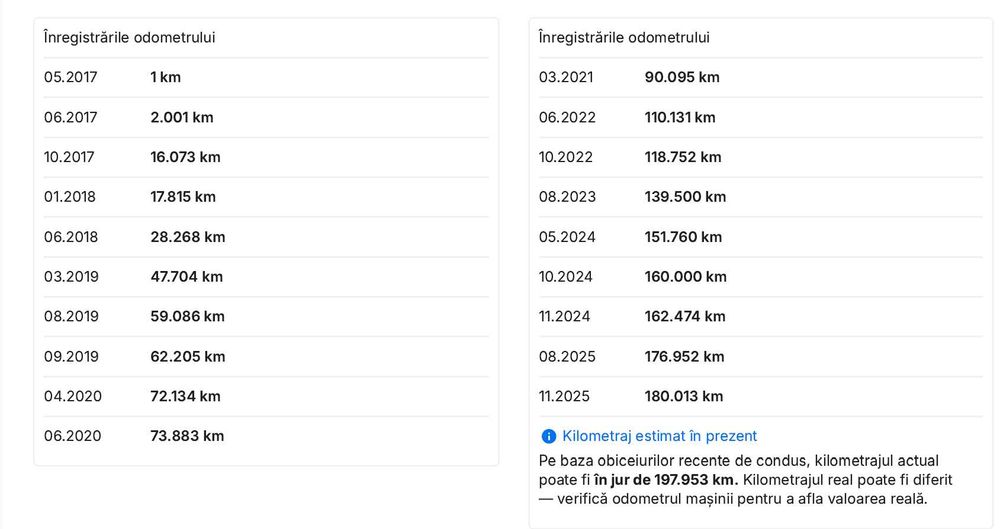Select the 90.095 km reading

(682, 77)
